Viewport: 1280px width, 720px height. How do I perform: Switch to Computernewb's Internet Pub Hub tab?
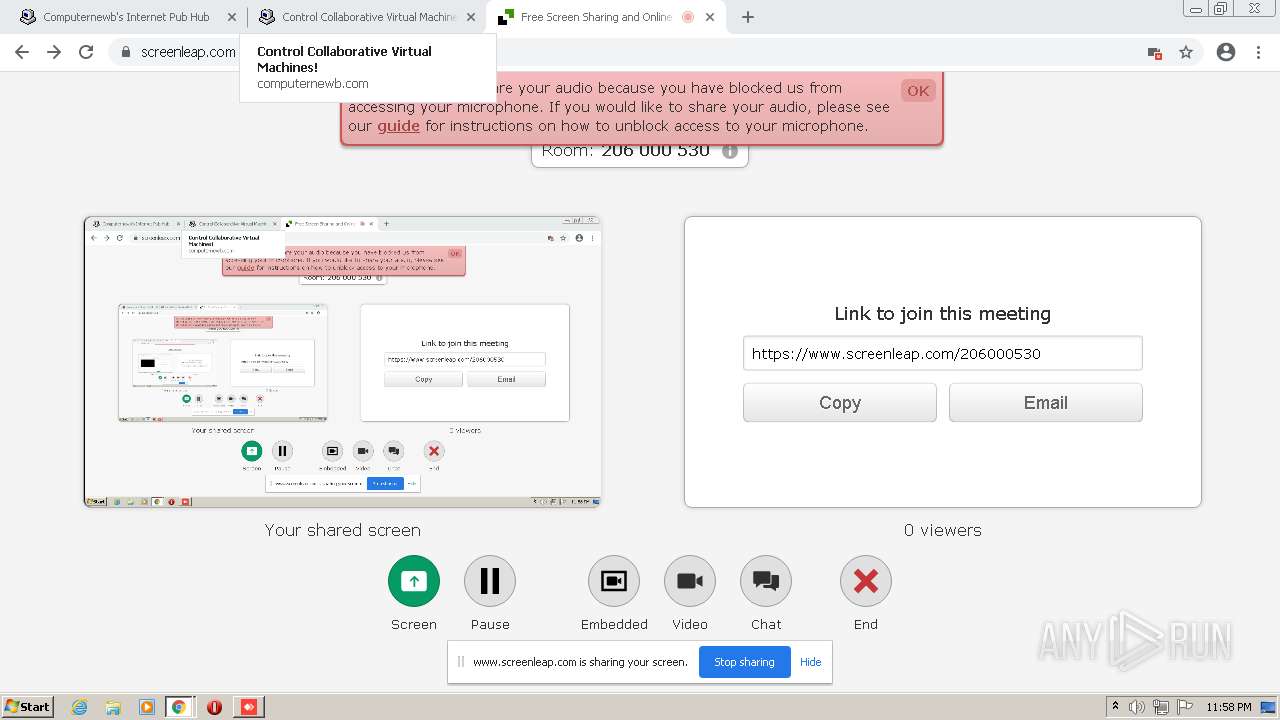click(126, 17)
